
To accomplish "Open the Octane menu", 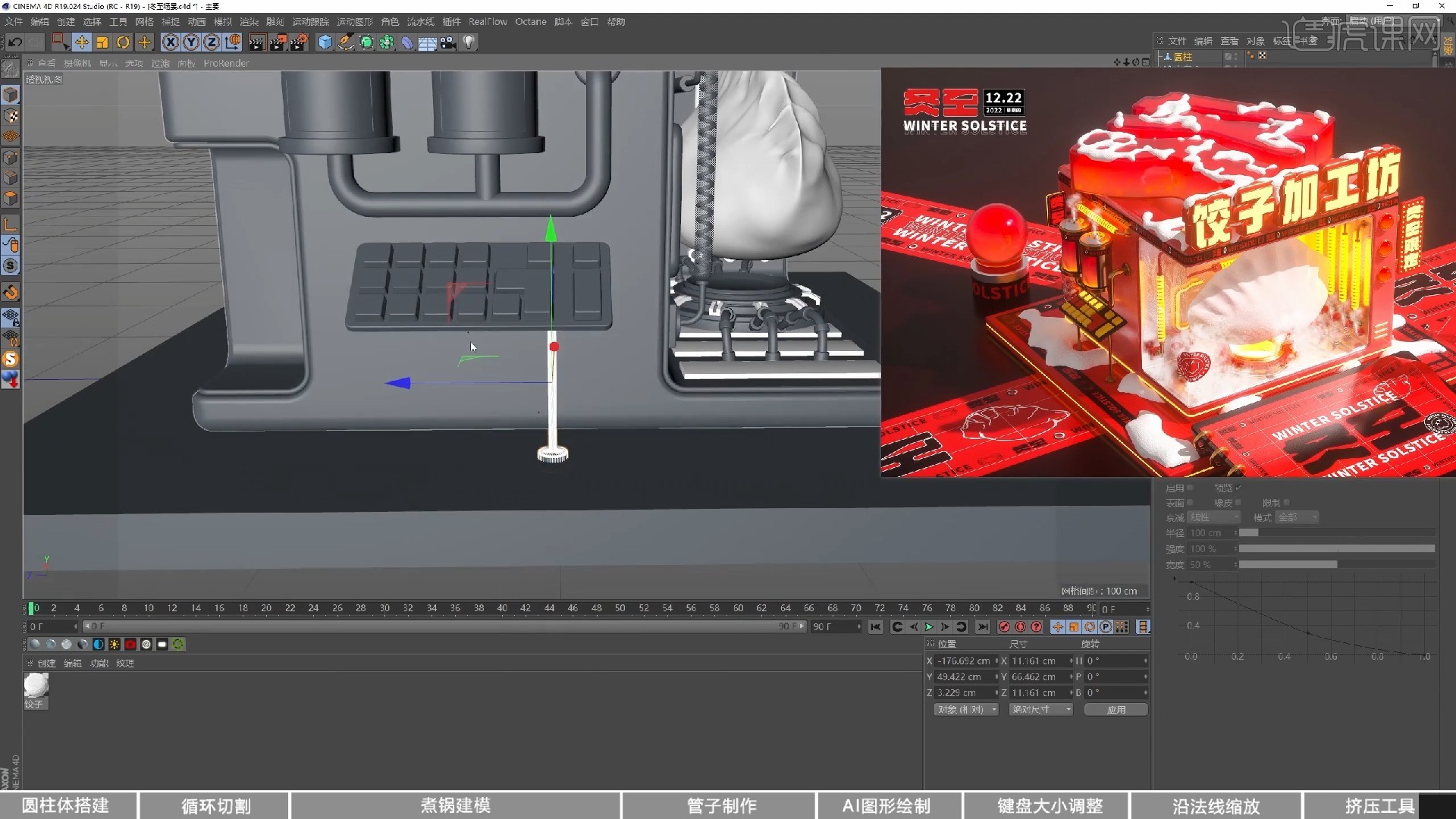I will (531, 22).
